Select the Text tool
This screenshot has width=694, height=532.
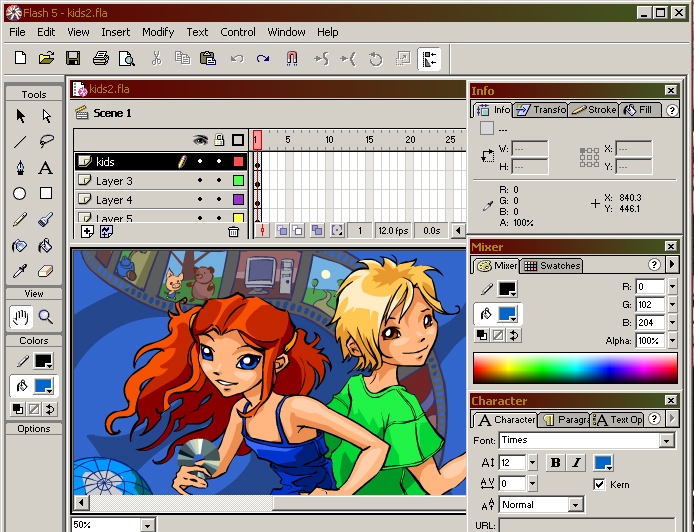46,168
